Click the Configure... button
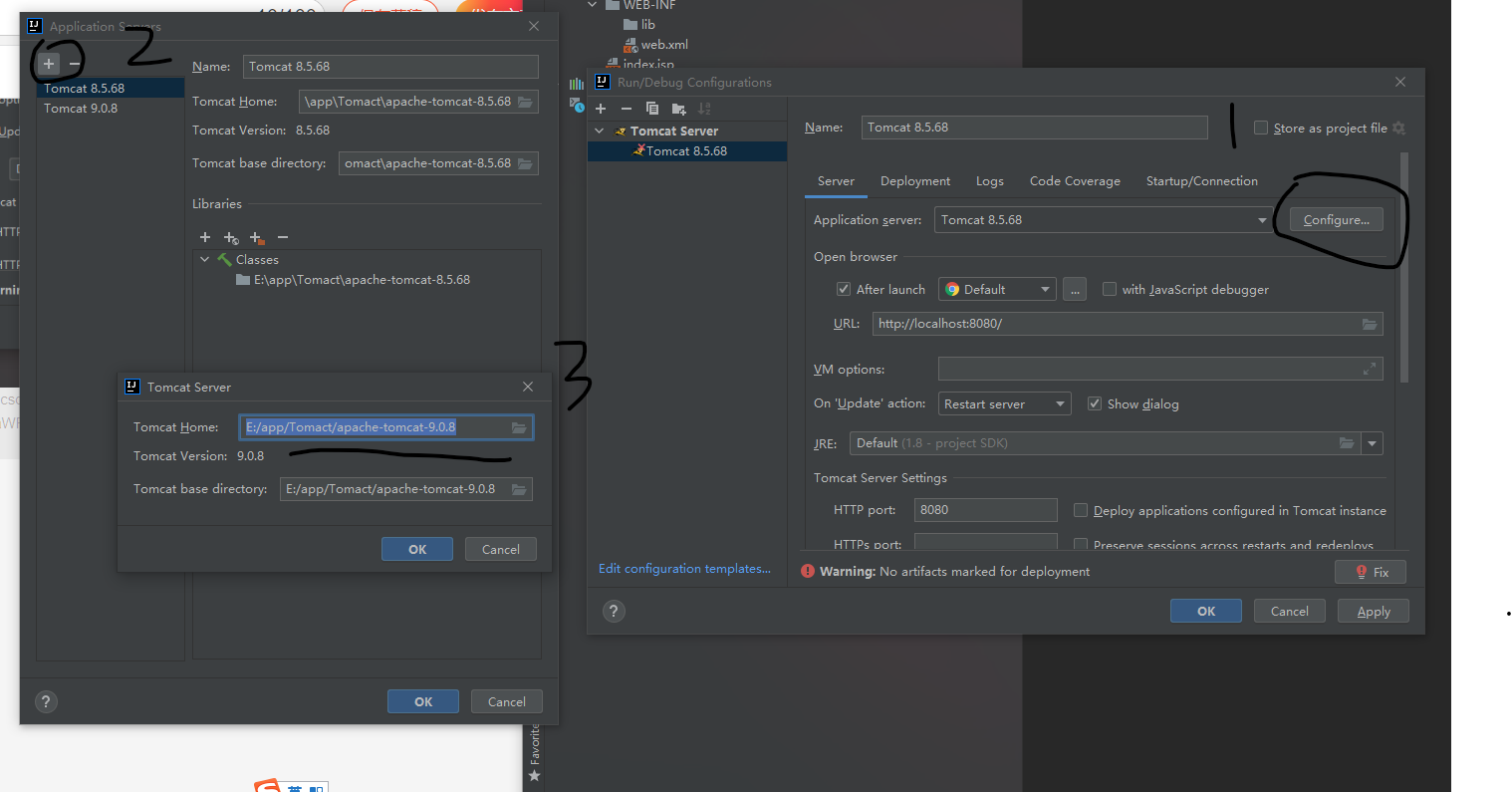The width and height of the screenshot is (1512, 792). click(x=1337, y=220)
